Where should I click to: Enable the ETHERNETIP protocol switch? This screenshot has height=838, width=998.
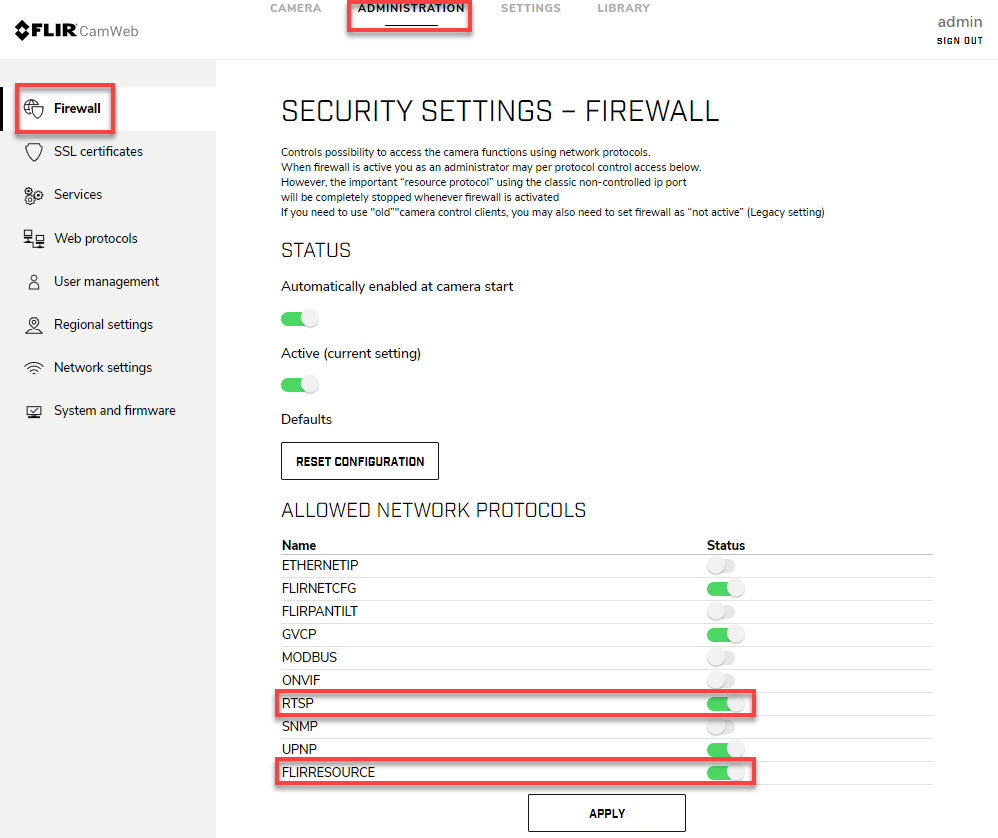click(x=721, y=566)
